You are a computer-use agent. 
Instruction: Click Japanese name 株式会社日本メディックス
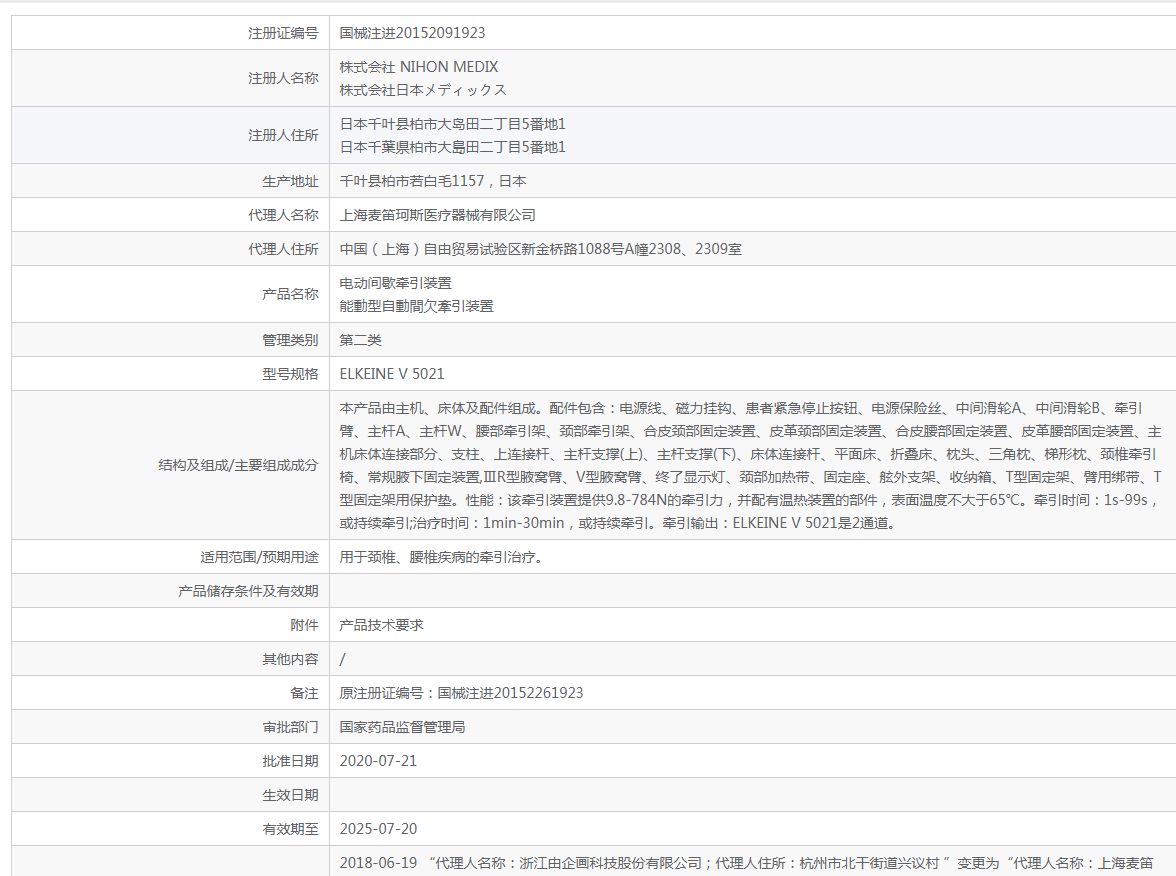pyautogui.click(x=423, y=90)
